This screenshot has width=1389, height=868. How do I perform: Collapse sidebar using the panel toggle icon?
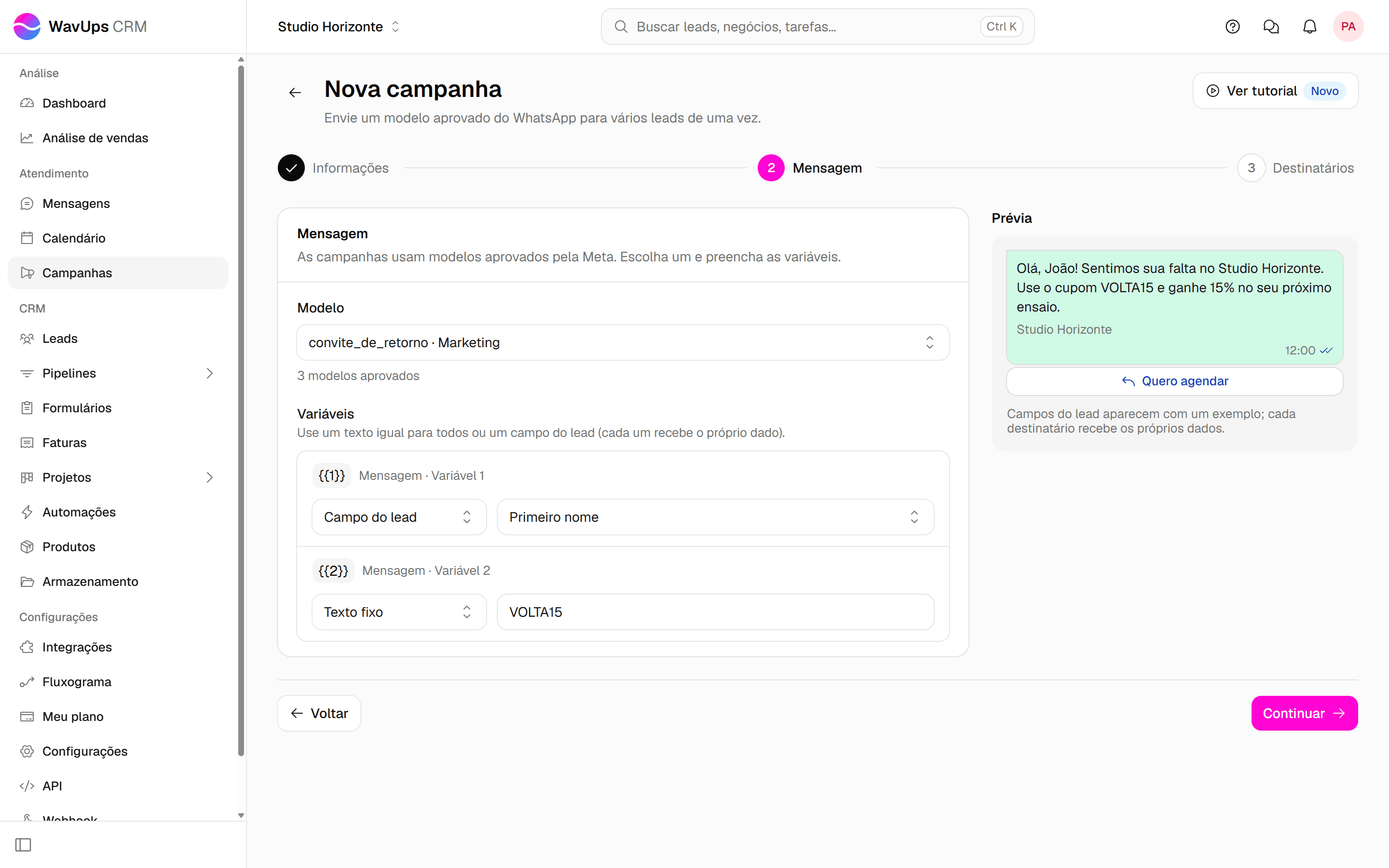tap(23, 844)
